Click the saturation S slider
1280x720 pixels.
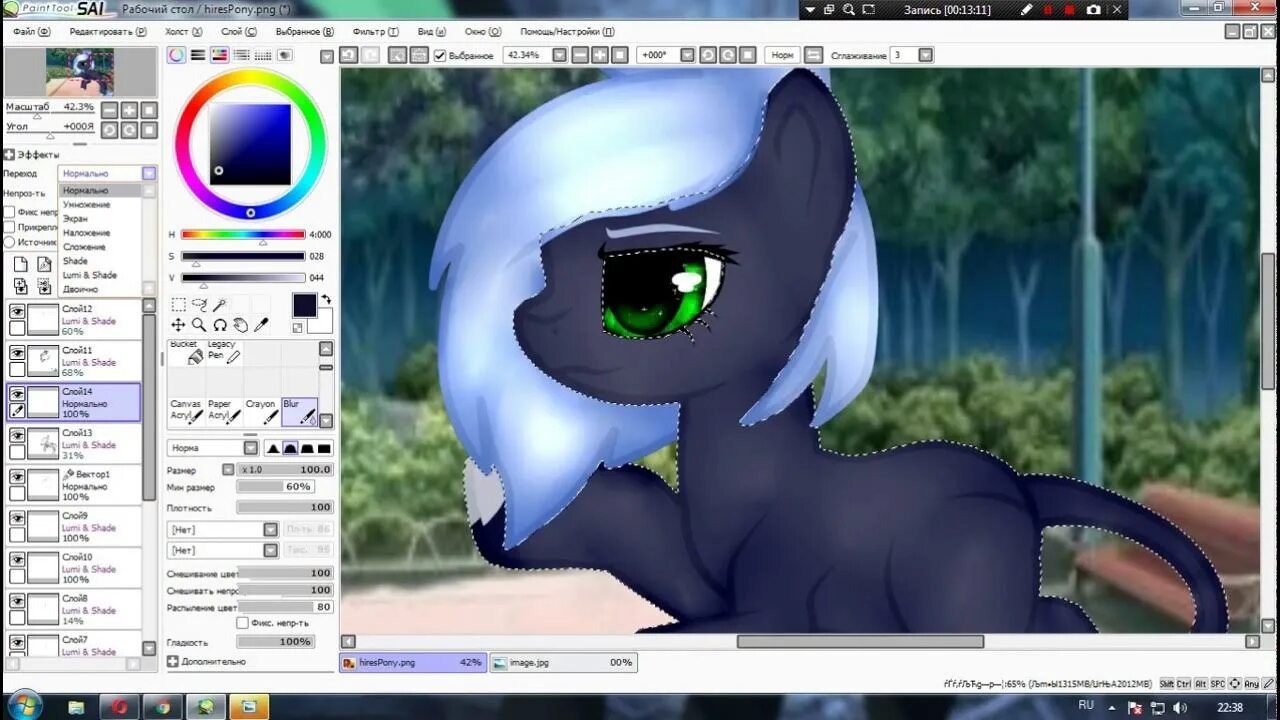[243, 256]
